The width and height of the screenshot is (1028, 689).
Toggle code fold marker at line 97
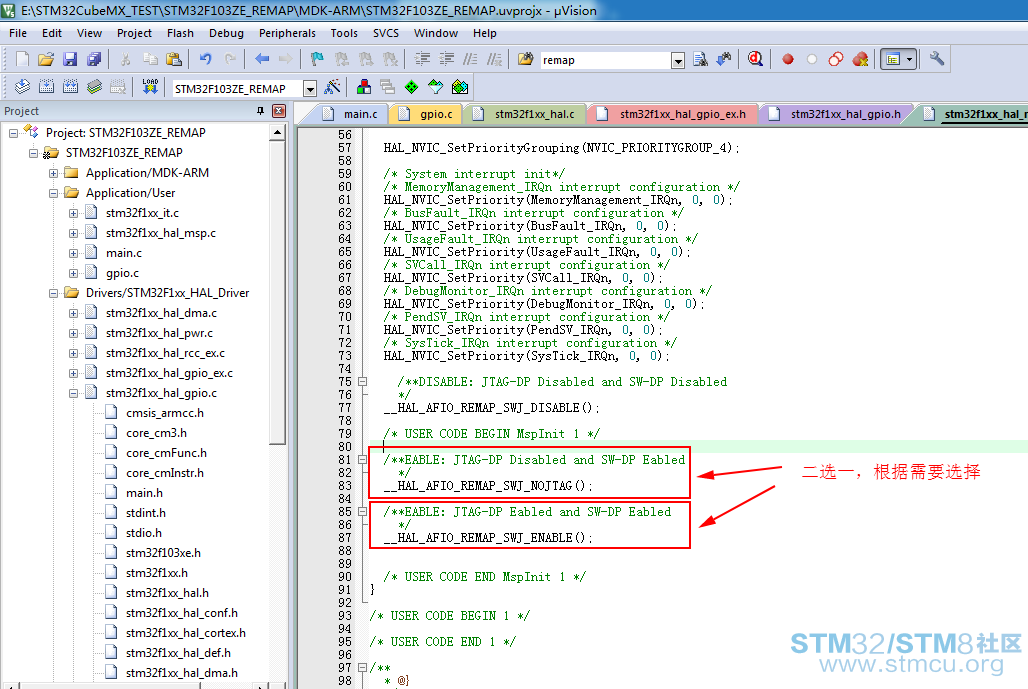pyautogui.click(x=363, y=667)
